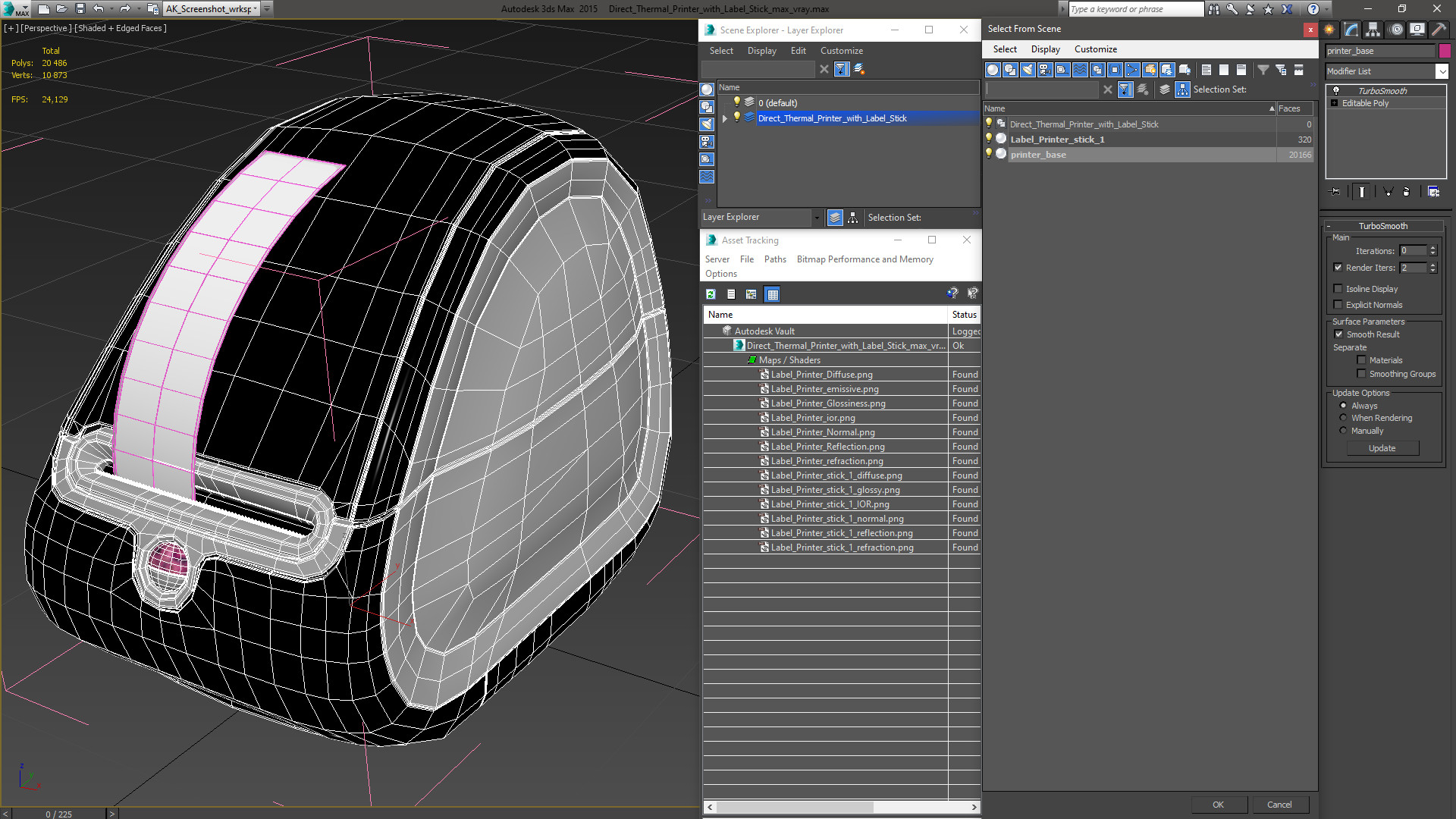Image resolution: width=1456 pixels, height=819 pixels.
Task: Toggle Lights filter in Scene Explorer sidebar
Action: point(707,124)
